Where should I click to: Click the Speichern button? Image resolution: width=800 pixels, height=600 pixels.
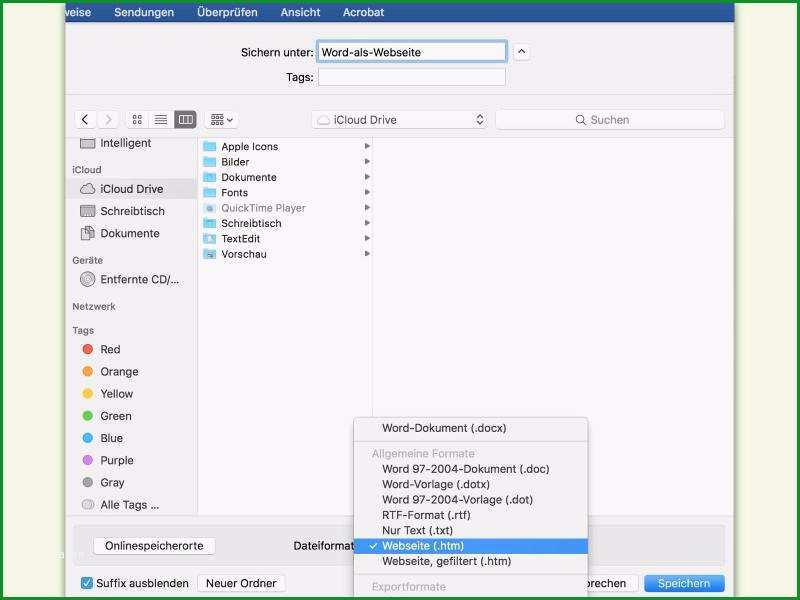coord(684,583)
